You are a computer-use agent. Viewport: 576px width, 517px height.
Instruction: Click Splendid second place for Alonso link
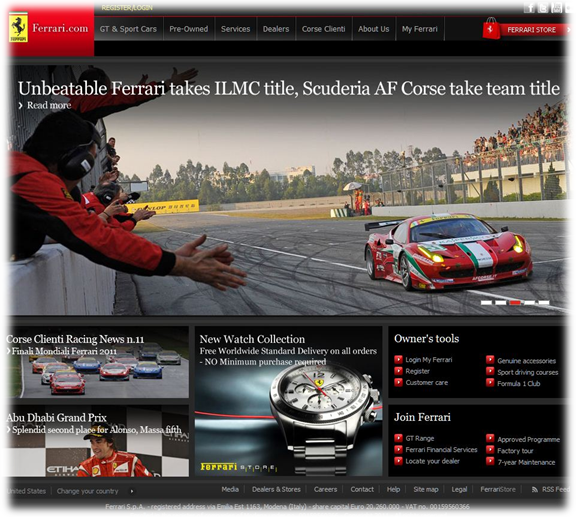coord(97,430)
